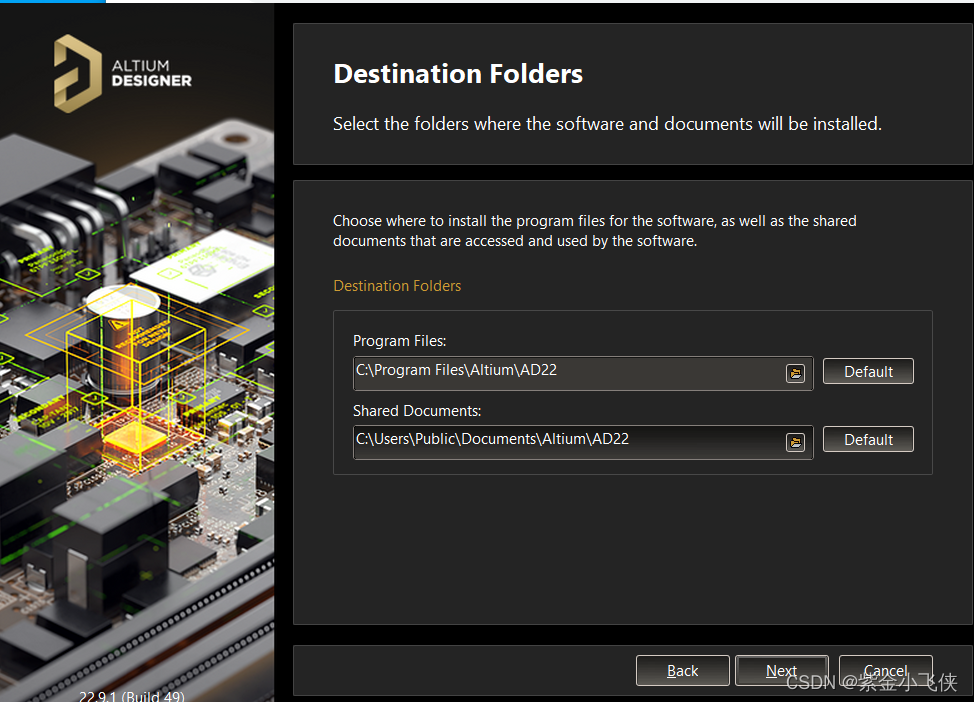Open folder browser for Shared Documents path
Viewport: 974px width, 702px height.
coord(795,442)
